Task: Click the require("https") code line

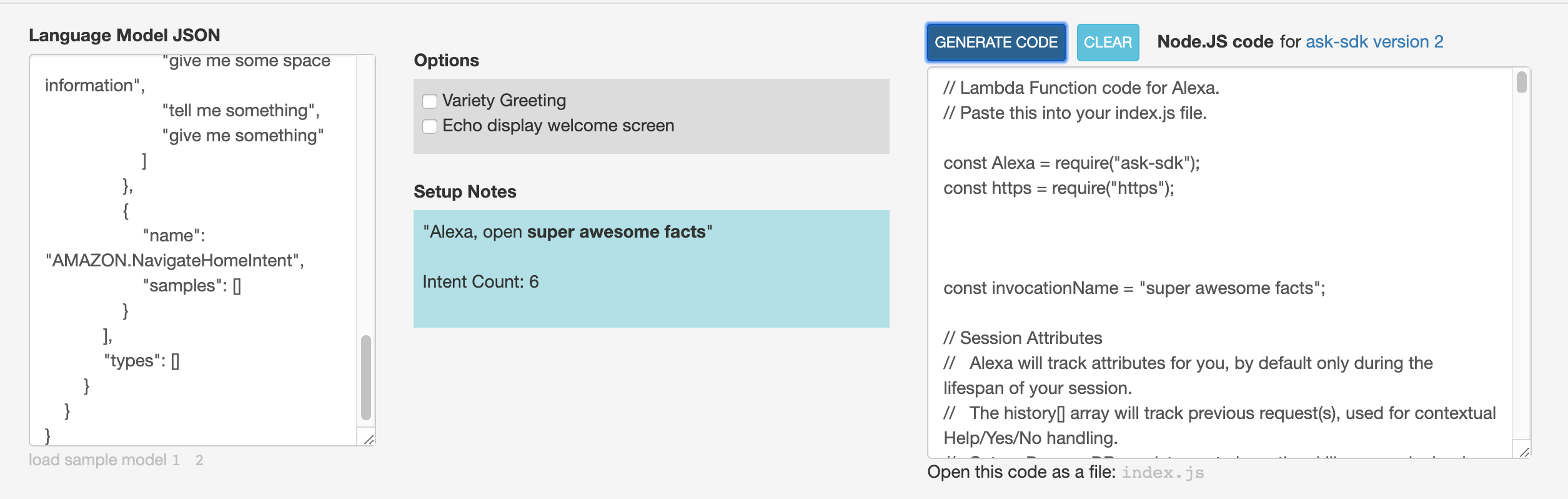Action: tap(1058, 188)
